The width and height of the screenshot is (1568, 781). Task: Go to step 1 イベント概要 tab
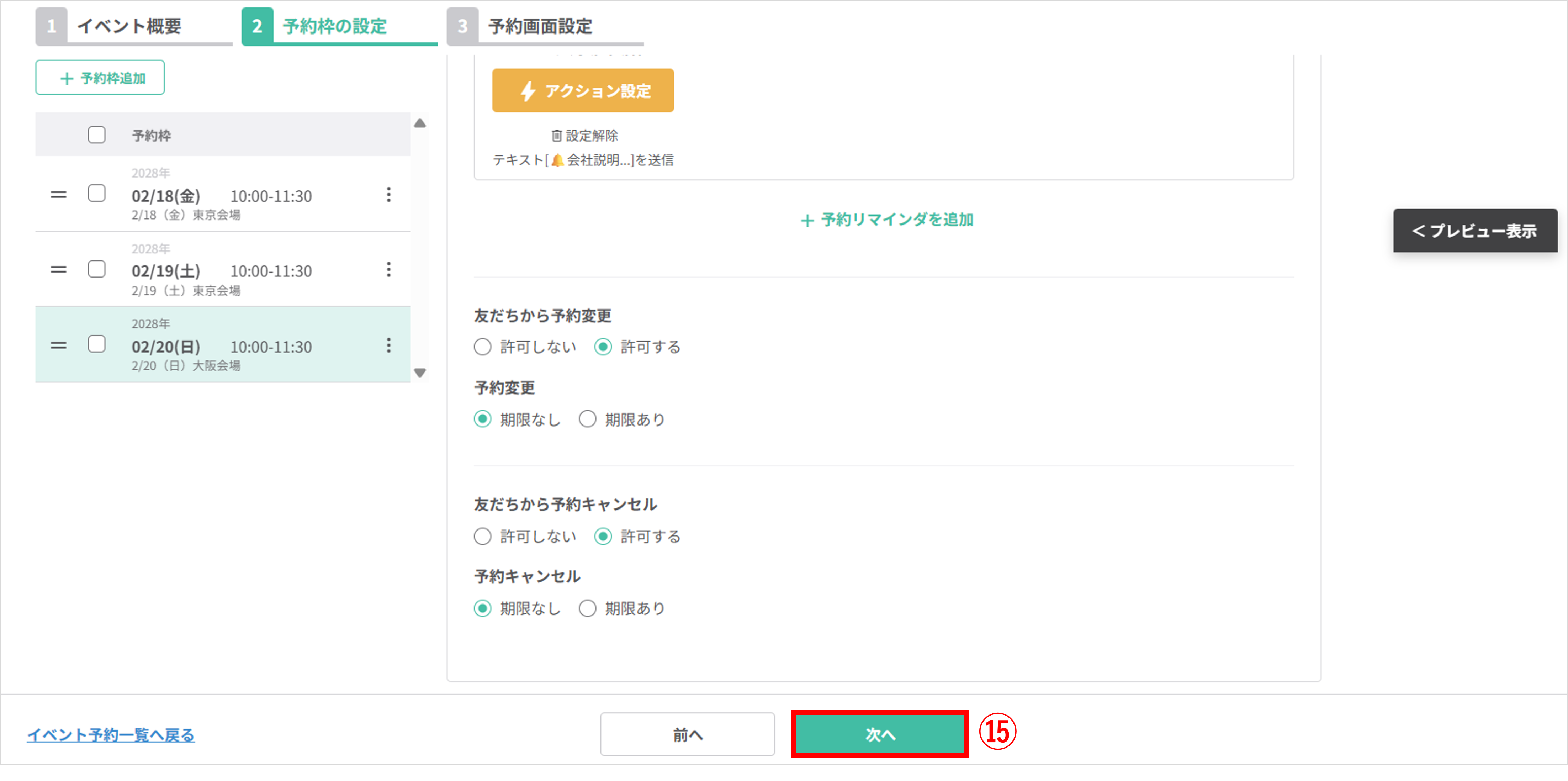pyautogui.click(x=134, y=26)
